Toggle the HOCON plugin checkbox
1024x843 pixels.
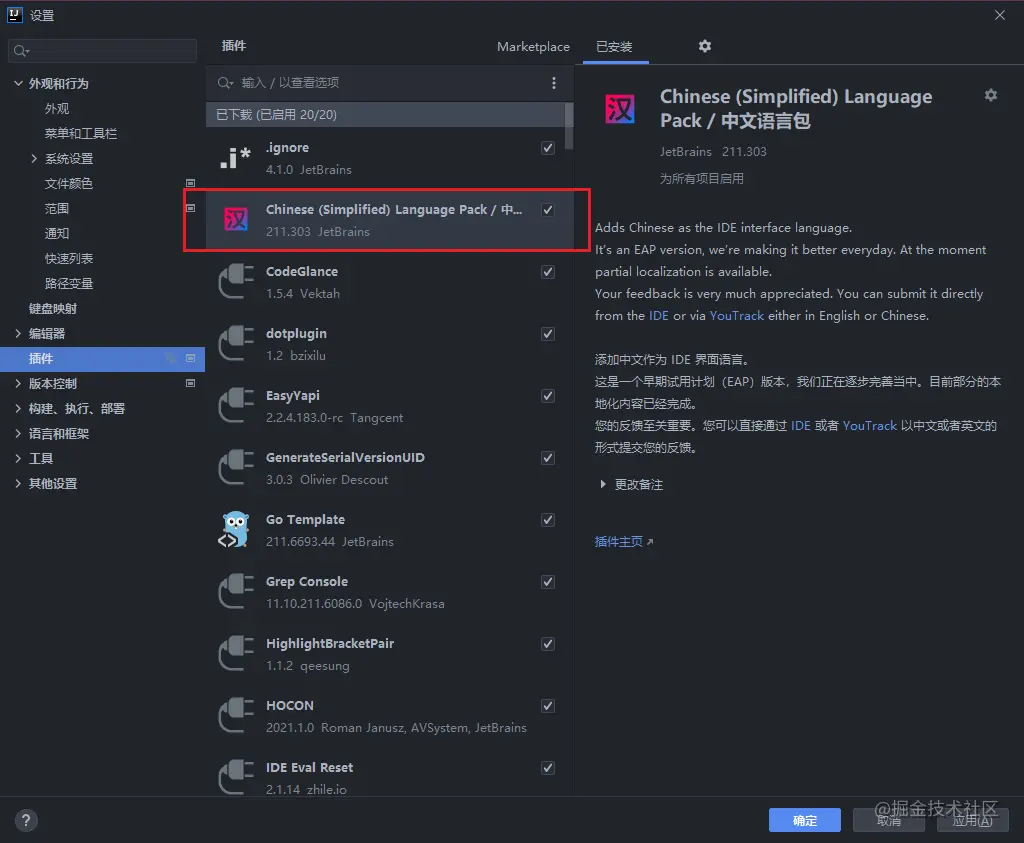pyautogui.click(x=548, y=706)
